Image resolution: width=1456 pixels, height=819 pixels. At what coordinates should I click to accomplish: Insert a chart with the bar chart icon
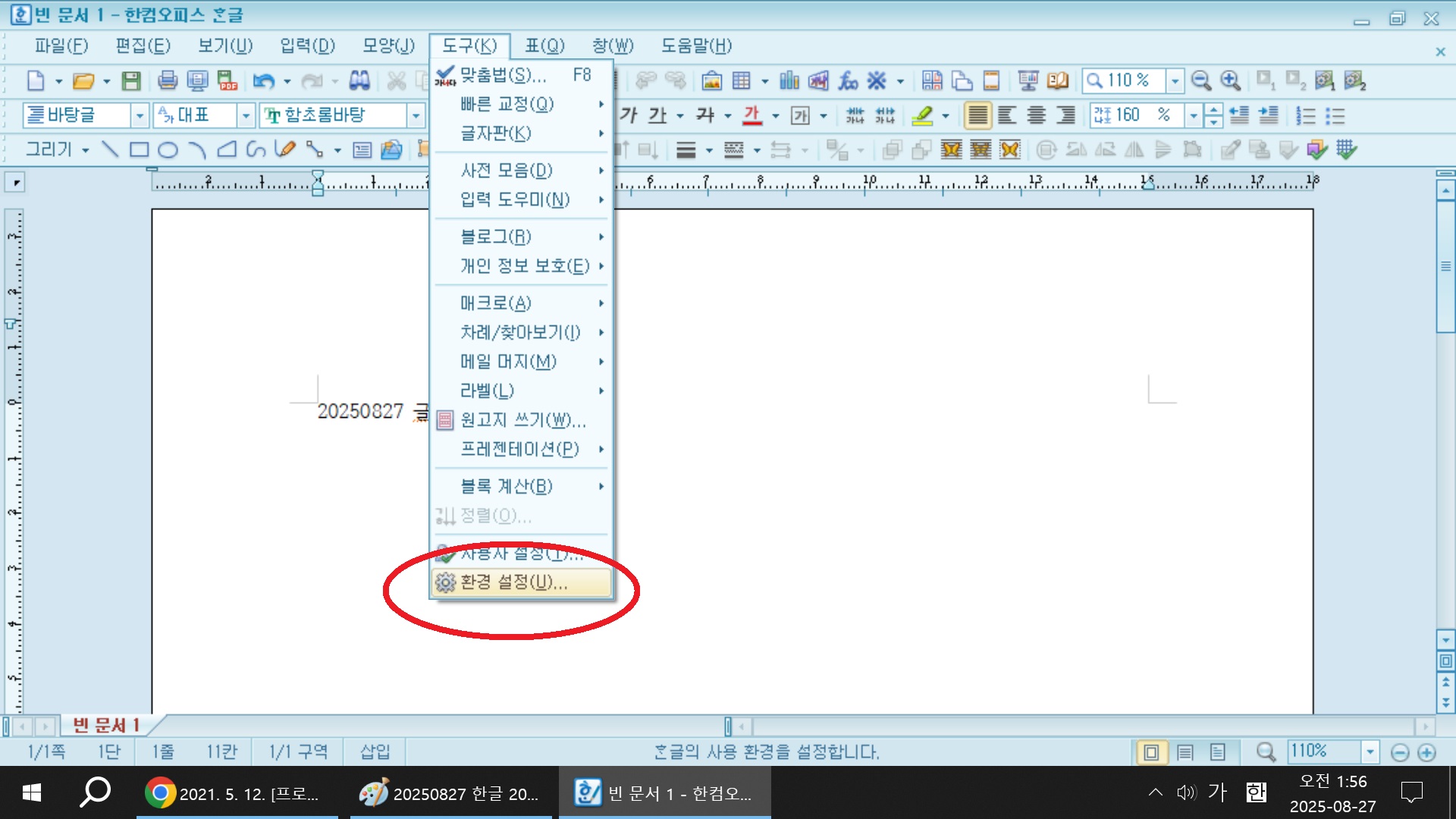(789, 80)
